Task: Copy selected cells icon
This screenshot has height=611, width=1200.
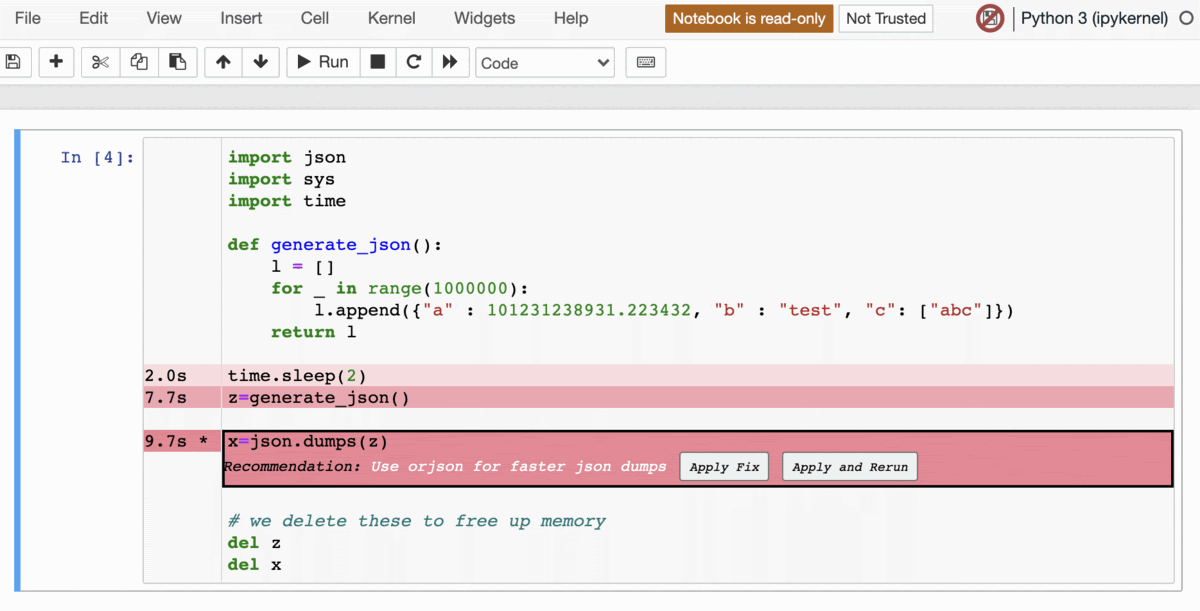Action: coord(139,62)
